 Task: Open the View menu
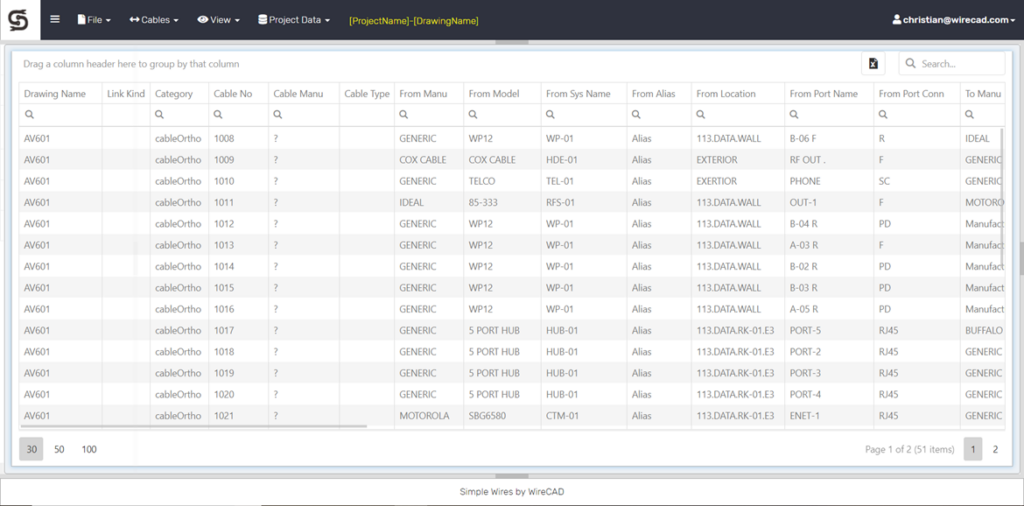(x=218, y=19)
